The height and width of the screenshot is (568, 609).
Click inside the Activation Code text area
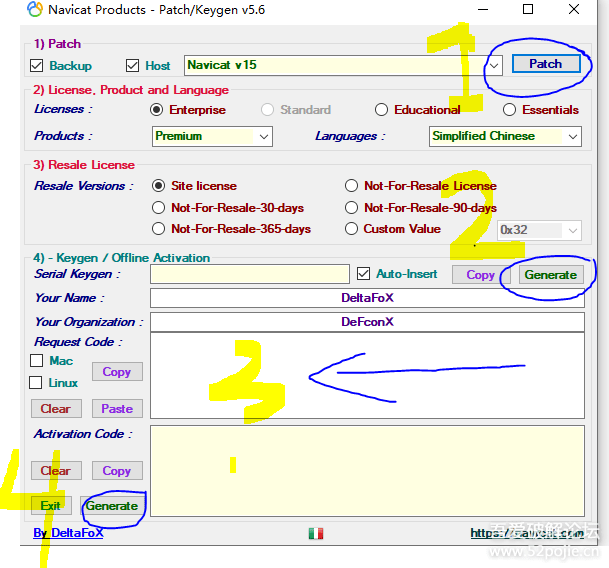[x=367, y=471]
